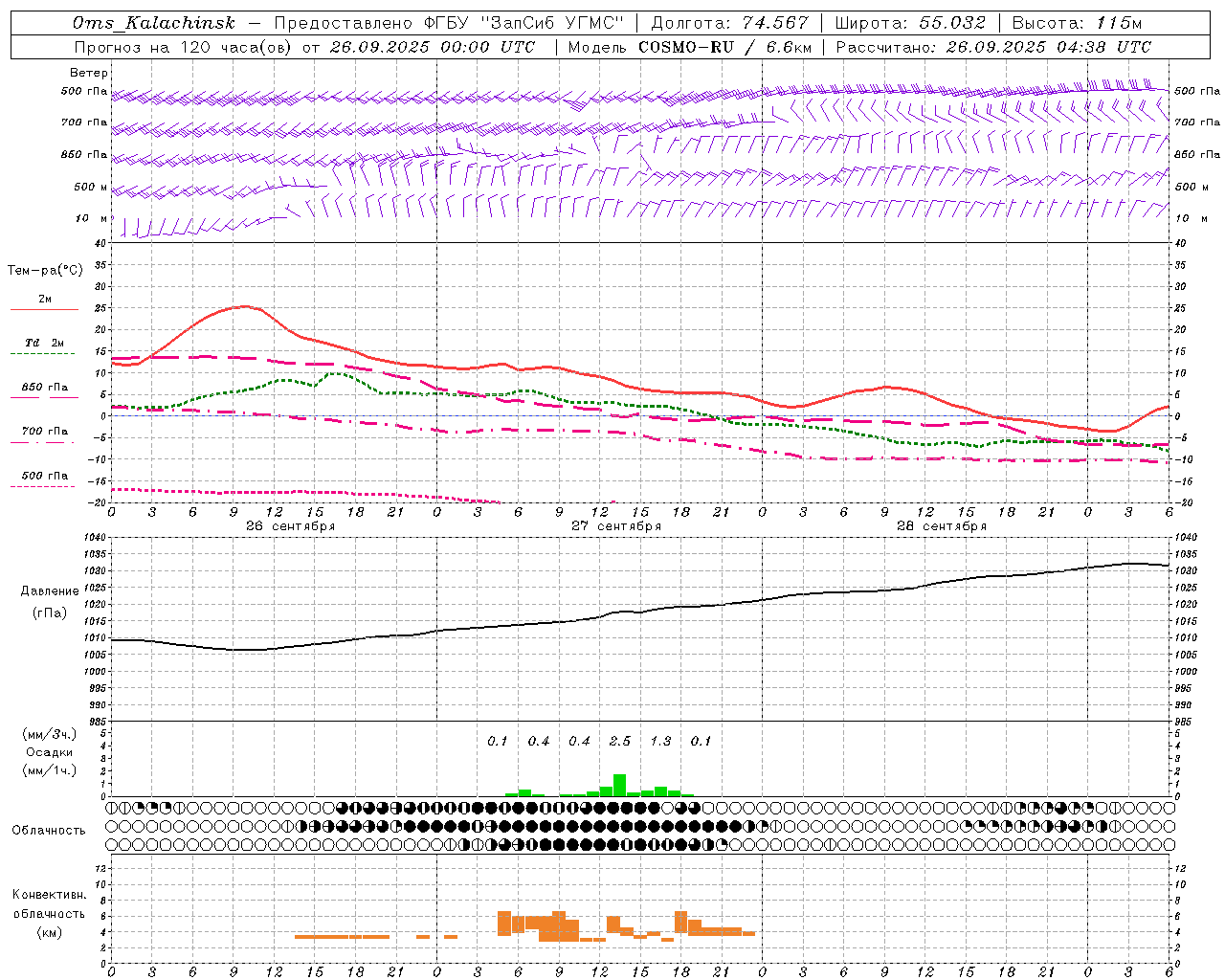
Task: Click the dotted 500 гПа temperature legend line
Action: click(x=44, y=486)
